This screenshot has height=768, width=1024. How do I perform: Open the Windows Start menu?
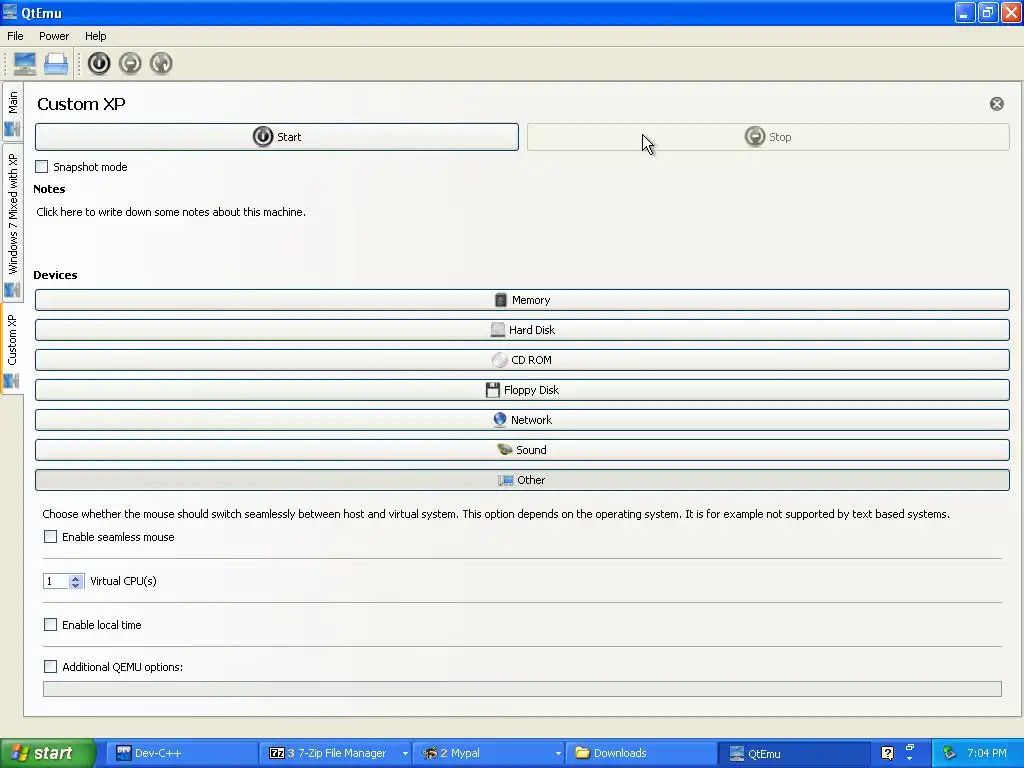pos(46,753)
